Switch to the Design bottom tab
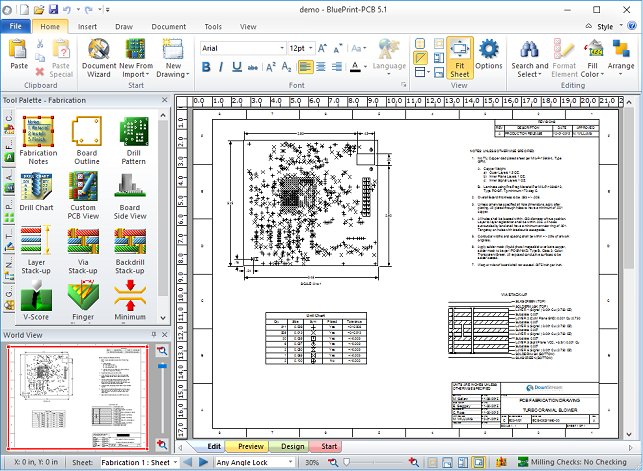 pyautogui.click(x=293, y=446)
